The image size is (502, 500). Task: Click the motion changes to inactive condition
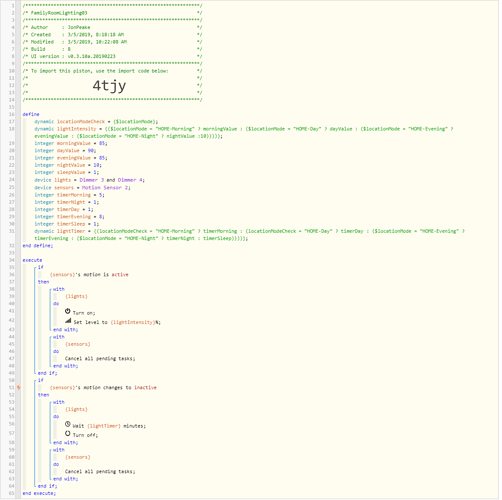pos(103,388)
